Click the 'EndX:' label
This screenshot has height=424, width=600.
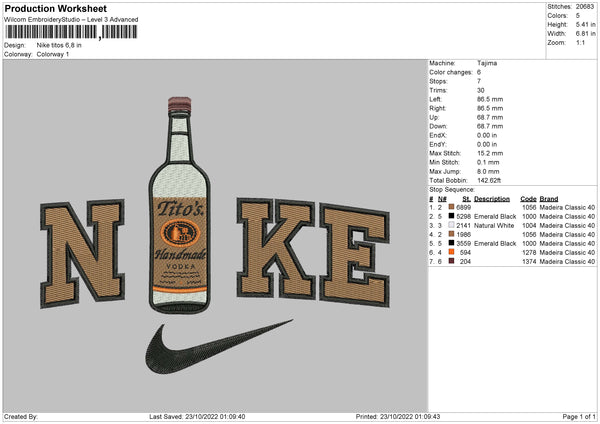click(x=438, y=135)
